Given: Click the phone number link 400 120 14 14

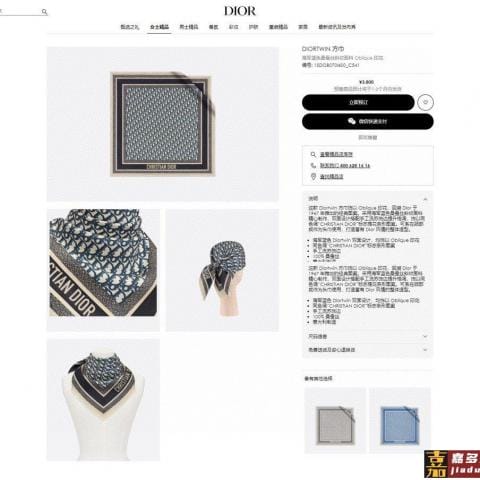Looking at the screenshot, I should (x=345, y=166).
